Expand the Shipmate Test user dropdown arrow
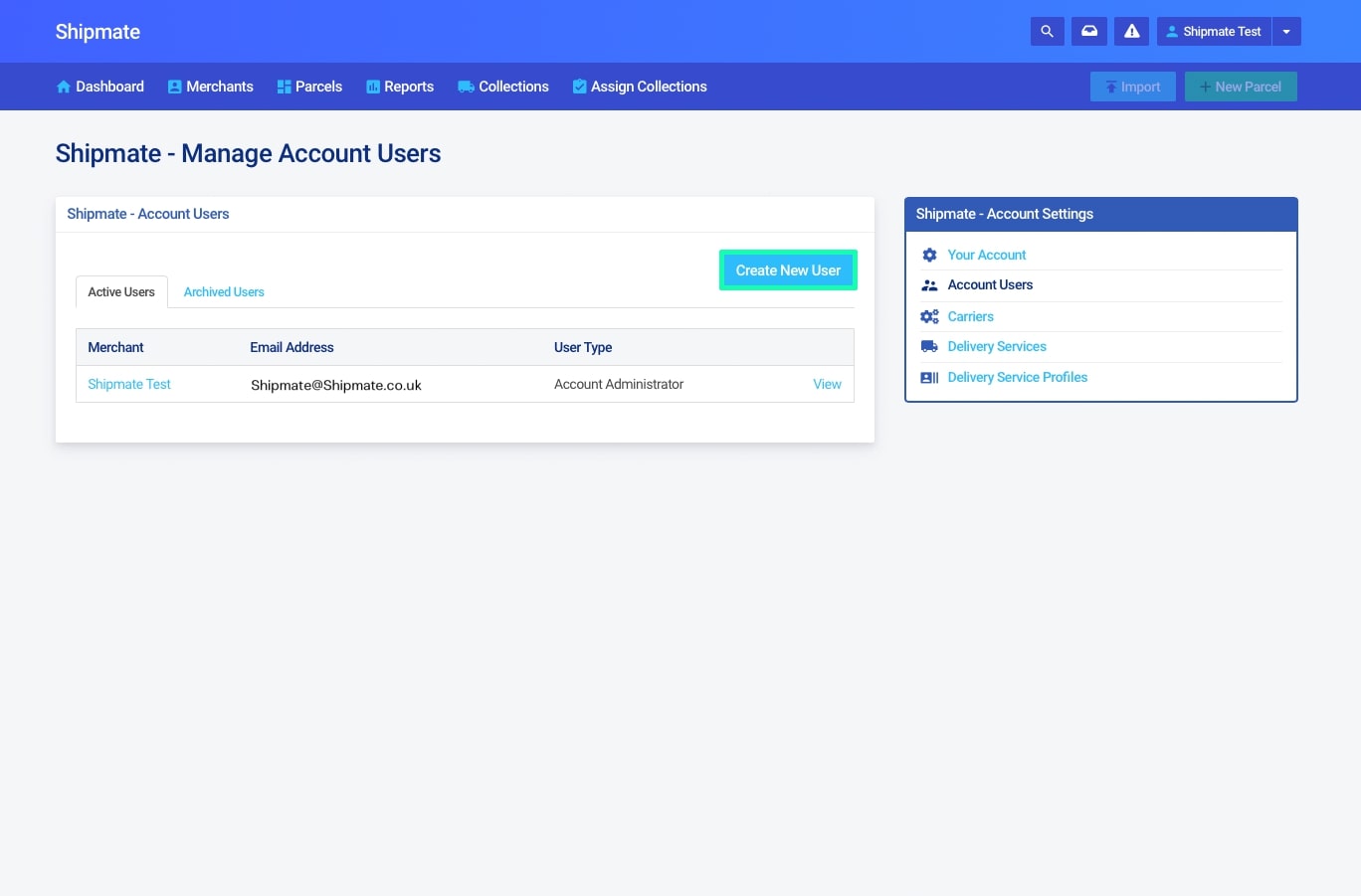Viewport: 1361px width, 896px height. [x=1286, y=32]
